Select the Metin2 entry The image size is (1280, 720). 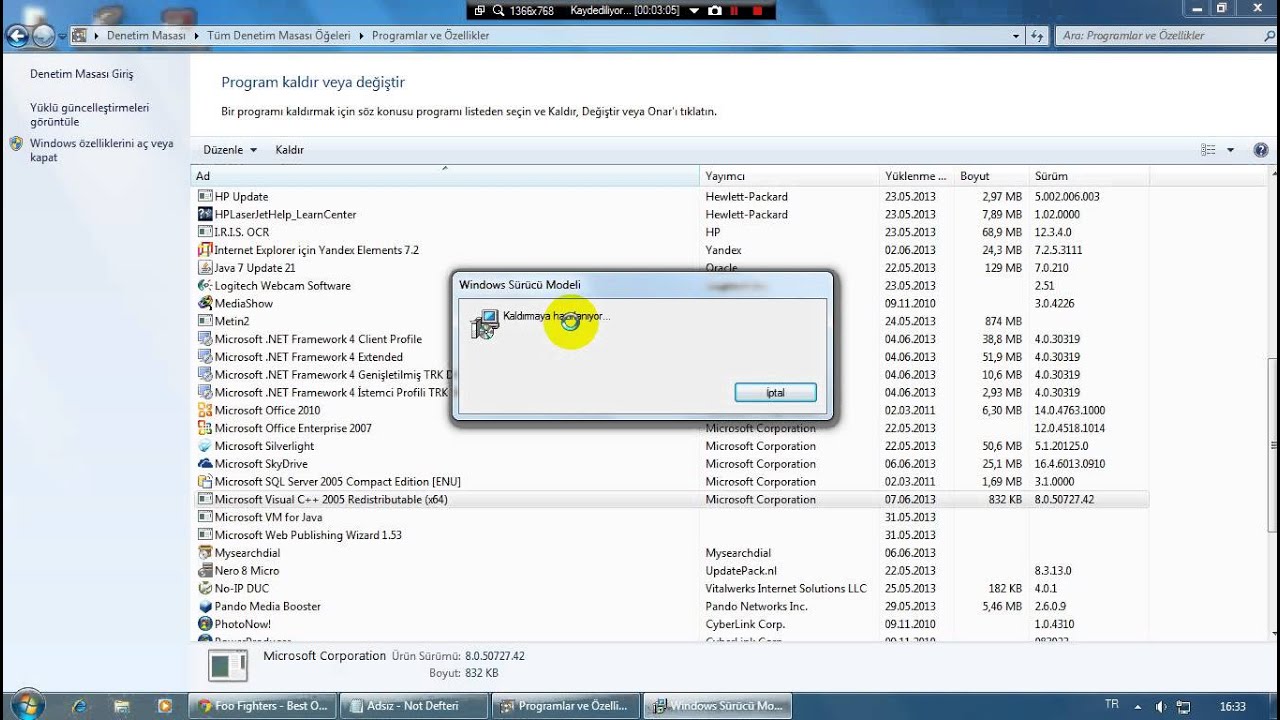670,321
